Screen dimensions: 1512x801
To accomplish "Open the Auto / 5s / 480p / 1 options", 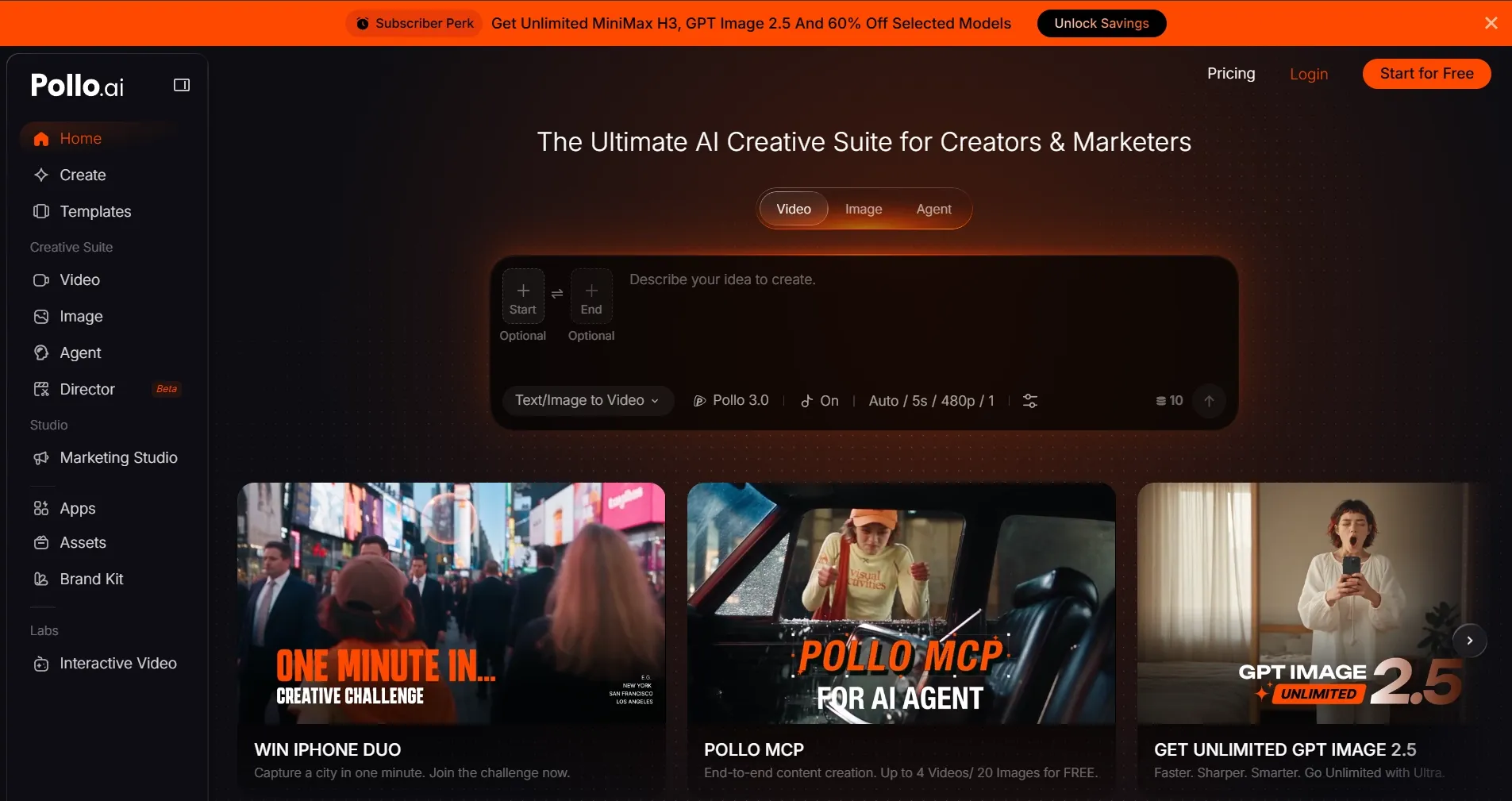I will point(931,401).
